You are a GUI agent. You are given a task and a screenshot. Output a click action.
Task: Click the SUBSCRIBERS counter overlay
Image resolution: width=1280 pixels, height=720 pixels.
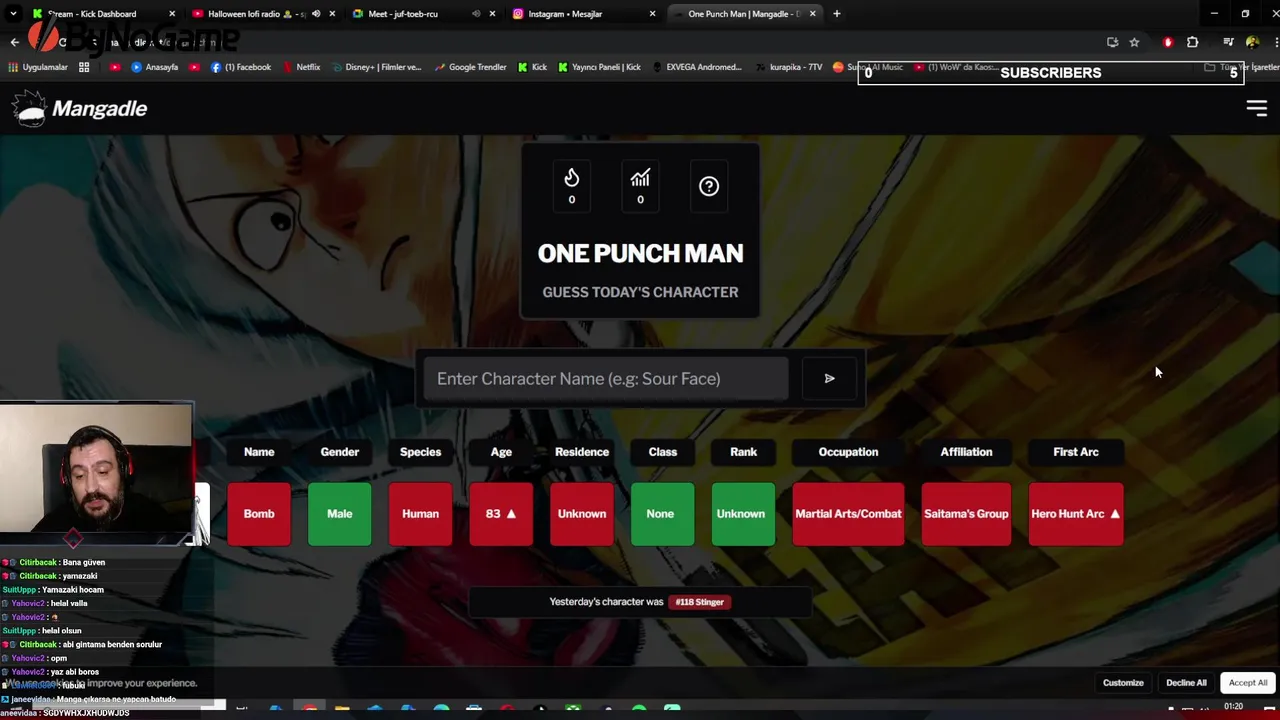[x=1050, y=72]
